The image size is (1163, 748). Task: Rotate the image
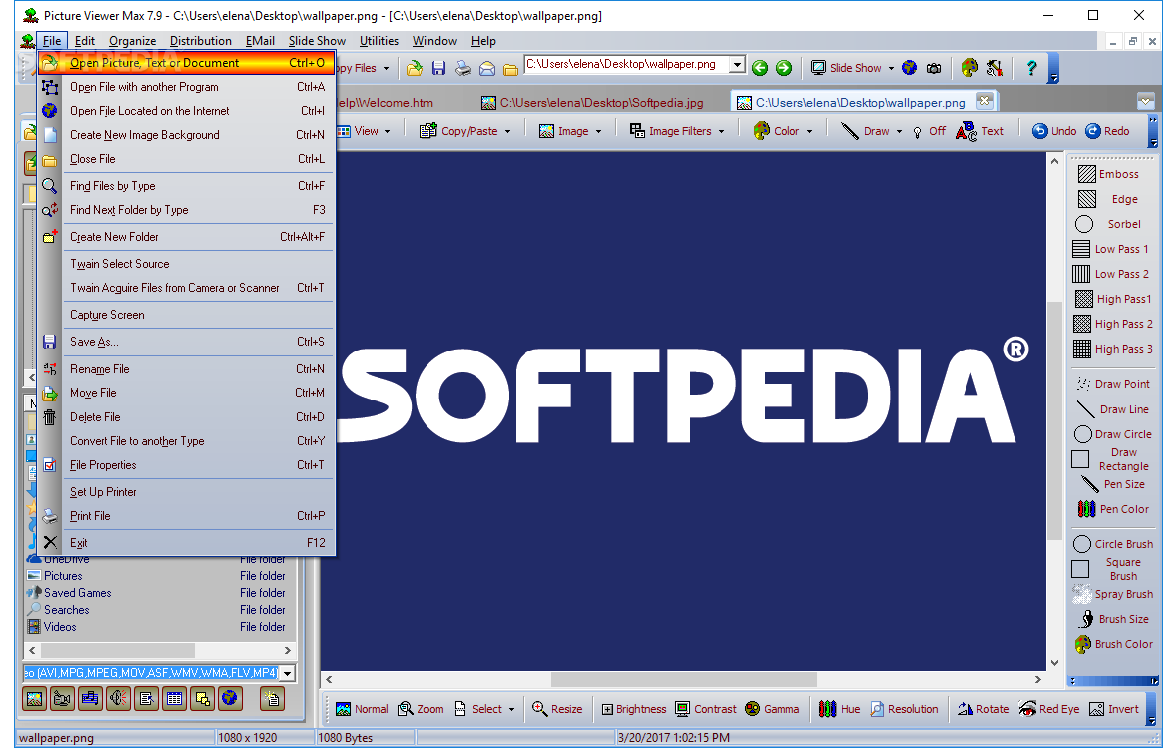(x=983, y=709)
